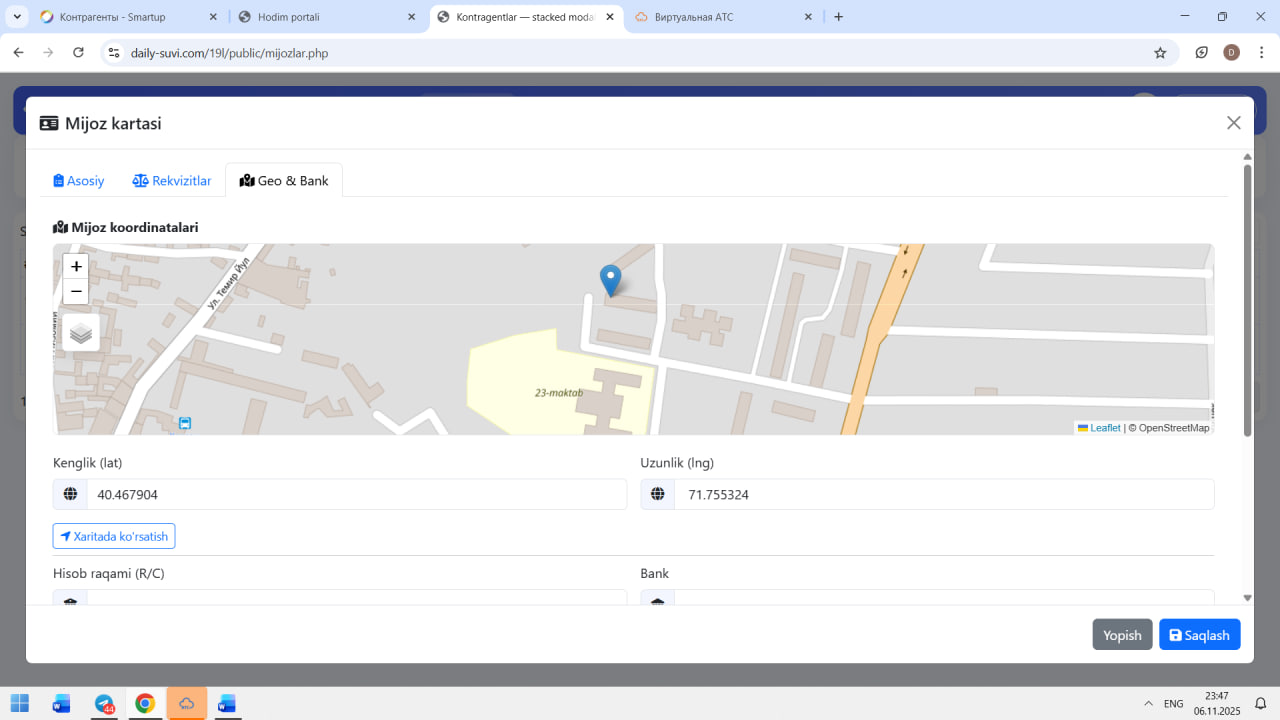Click the bus stop icon on map

point(185,423)
